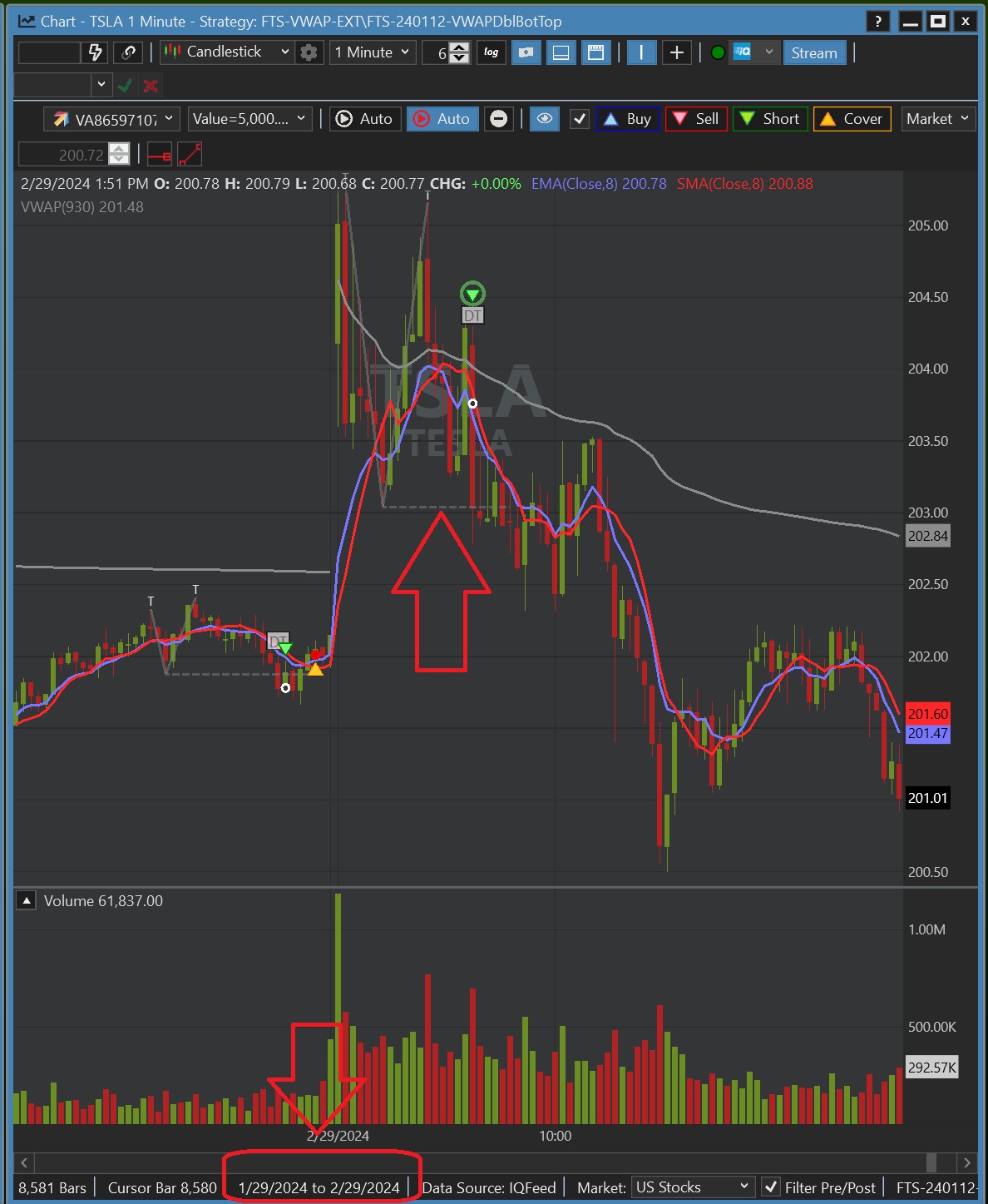Select the crosshair plus cursor icon
Screen dimensions: 988x1204
click(x=677, y=52)
